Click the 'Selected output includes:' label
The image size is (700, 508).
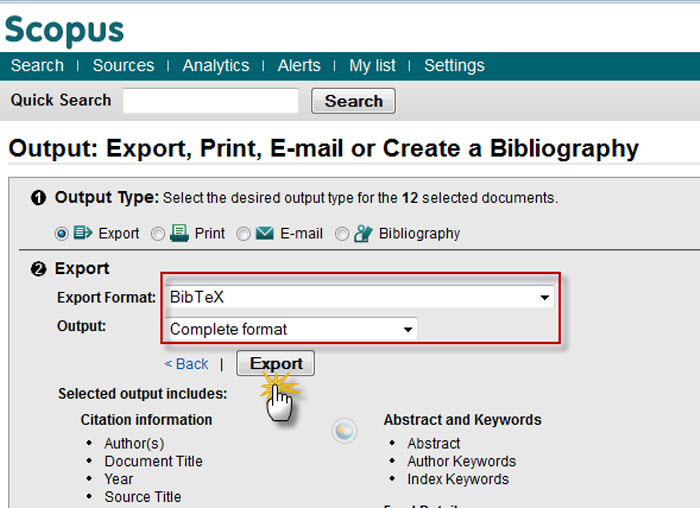142,394
